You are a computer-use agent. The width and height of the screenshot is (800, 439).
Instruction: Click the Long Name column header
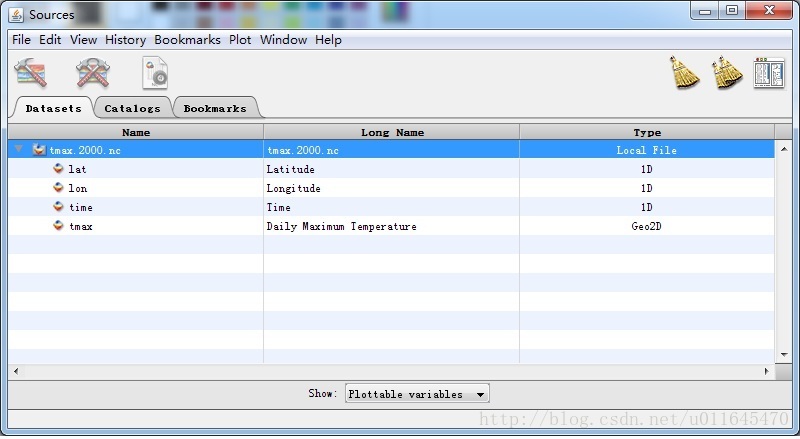pos(392,132)
